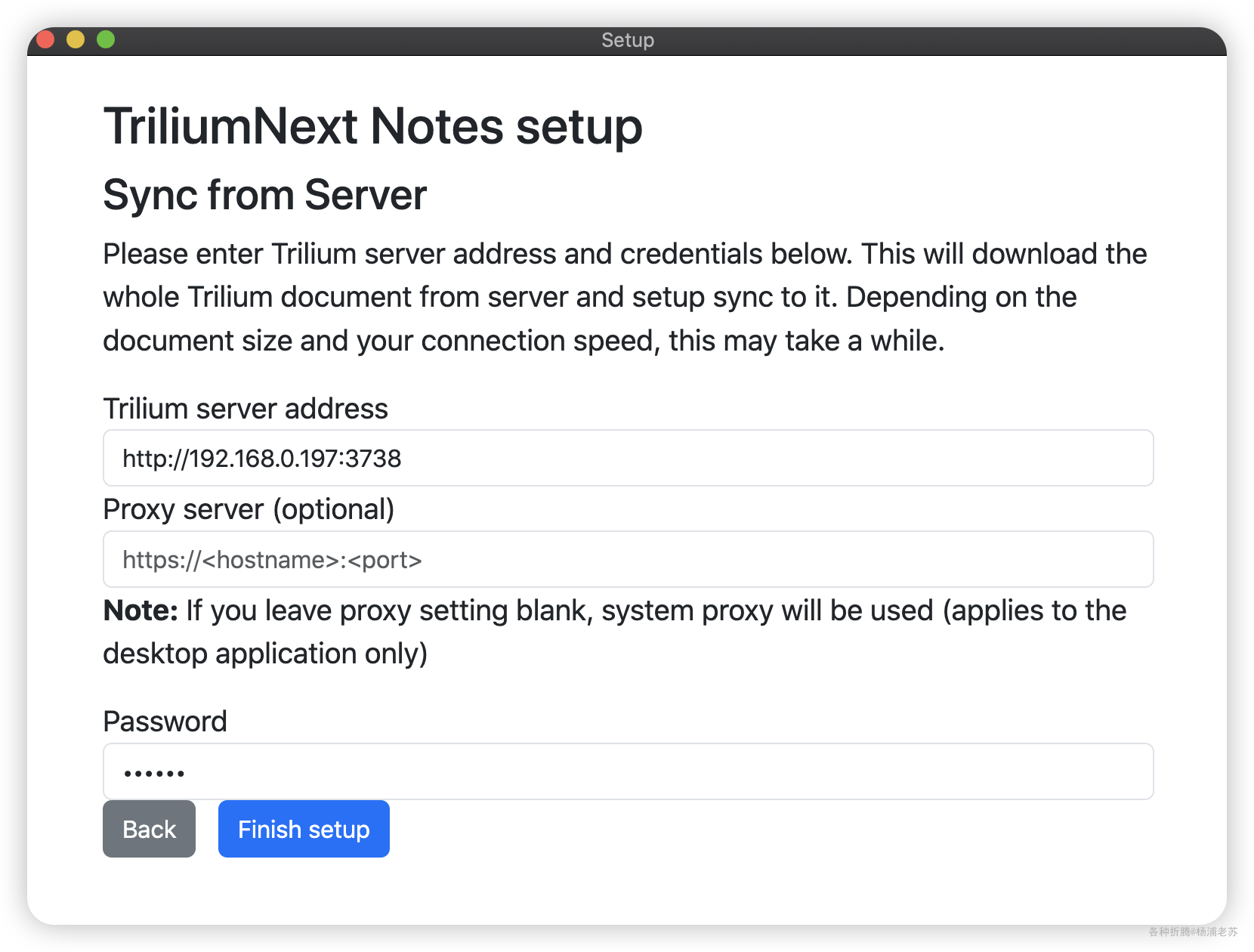Image resolution: width=1254 pixels, height=952 pixels.
Task: Focus the Trilium server address field
Action: pyautogui.click(x=628, y=458)
